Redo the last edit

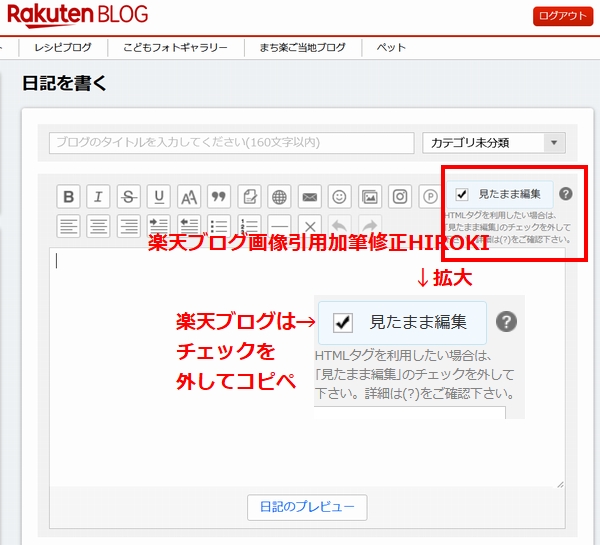tap(370, 226)
